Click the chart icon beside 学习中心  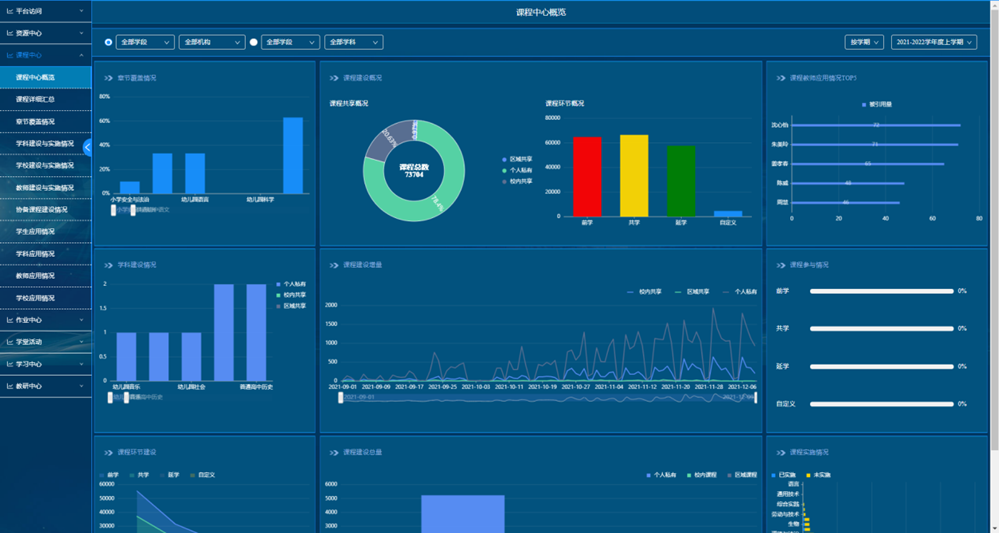pos(10,364)
